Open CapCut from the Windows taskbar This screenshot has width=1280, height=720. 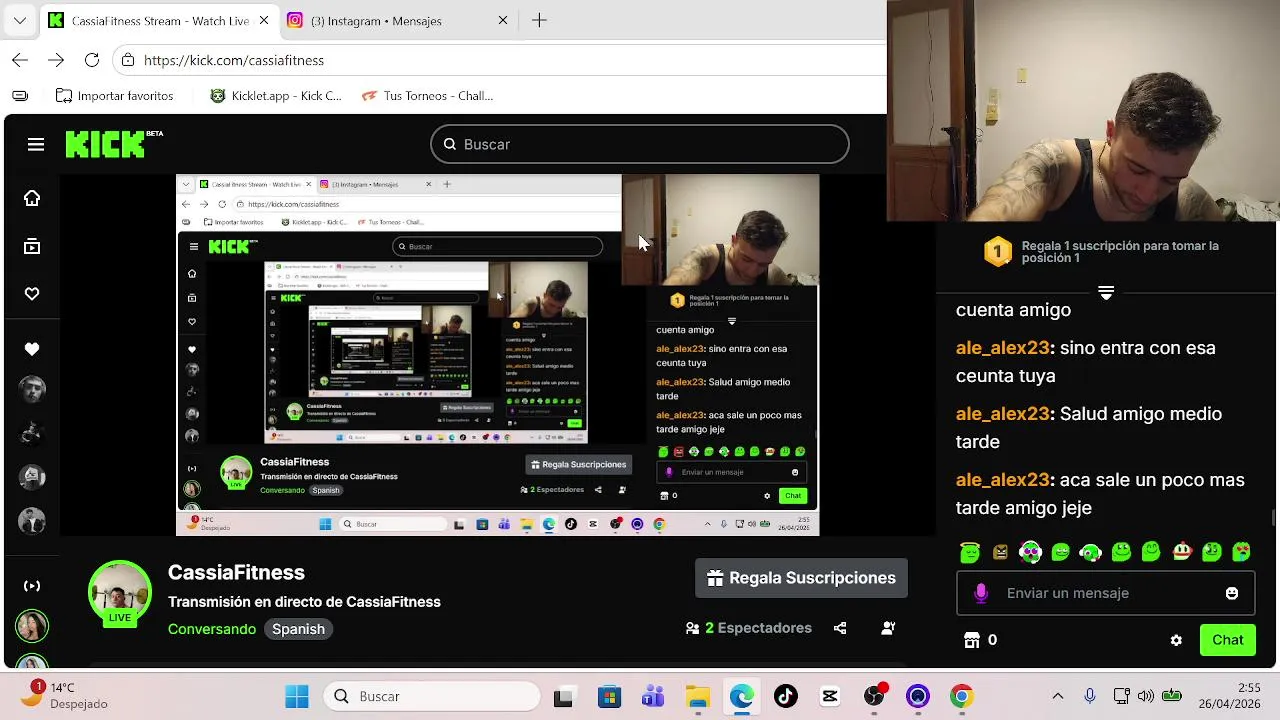830,696
